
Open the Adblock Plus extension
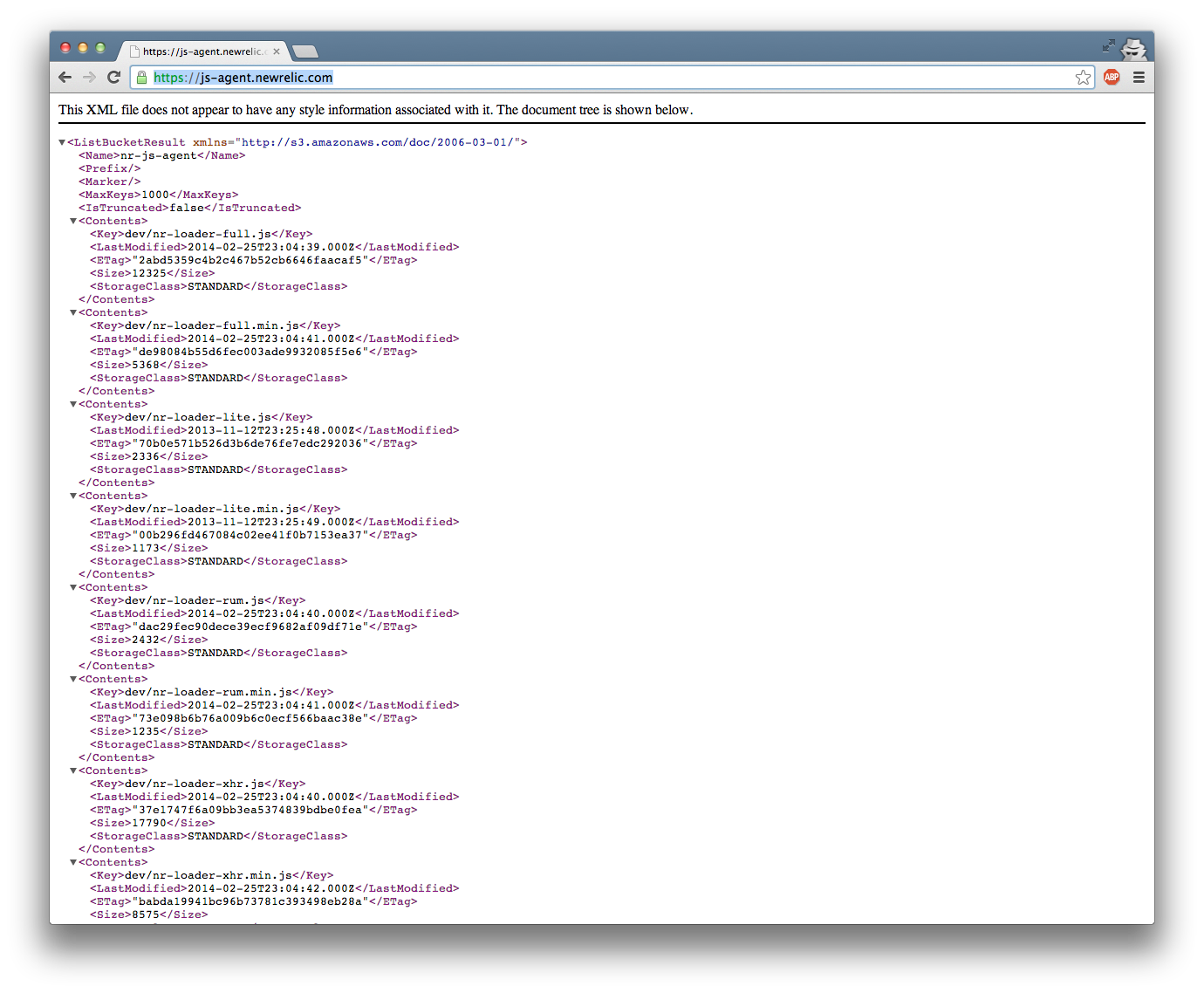click(1112, 78)
